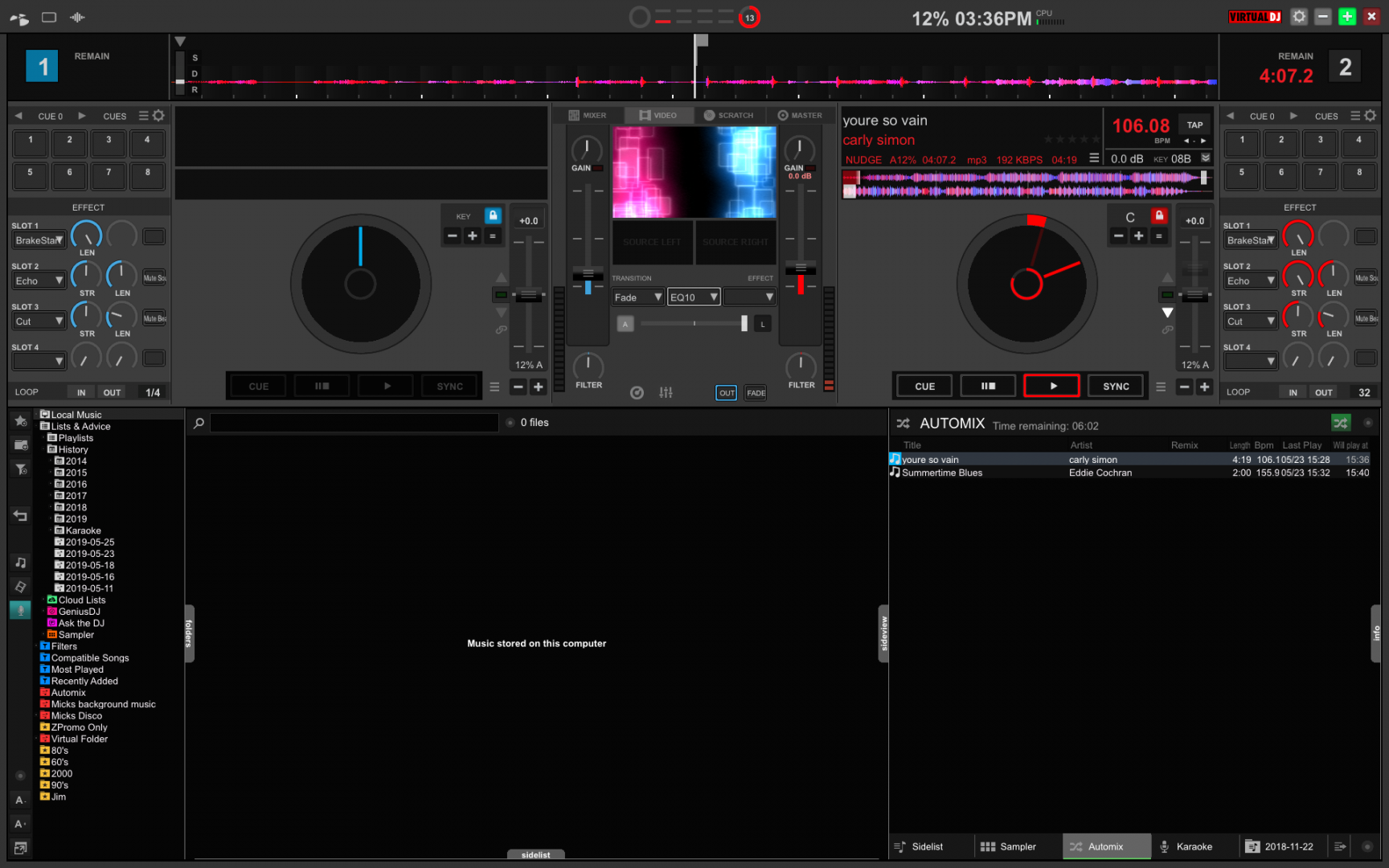Toggle crossfader assign L button
Image resolution: width=1389 pixels, height=868 pixels.
click(x=763, y=324)
